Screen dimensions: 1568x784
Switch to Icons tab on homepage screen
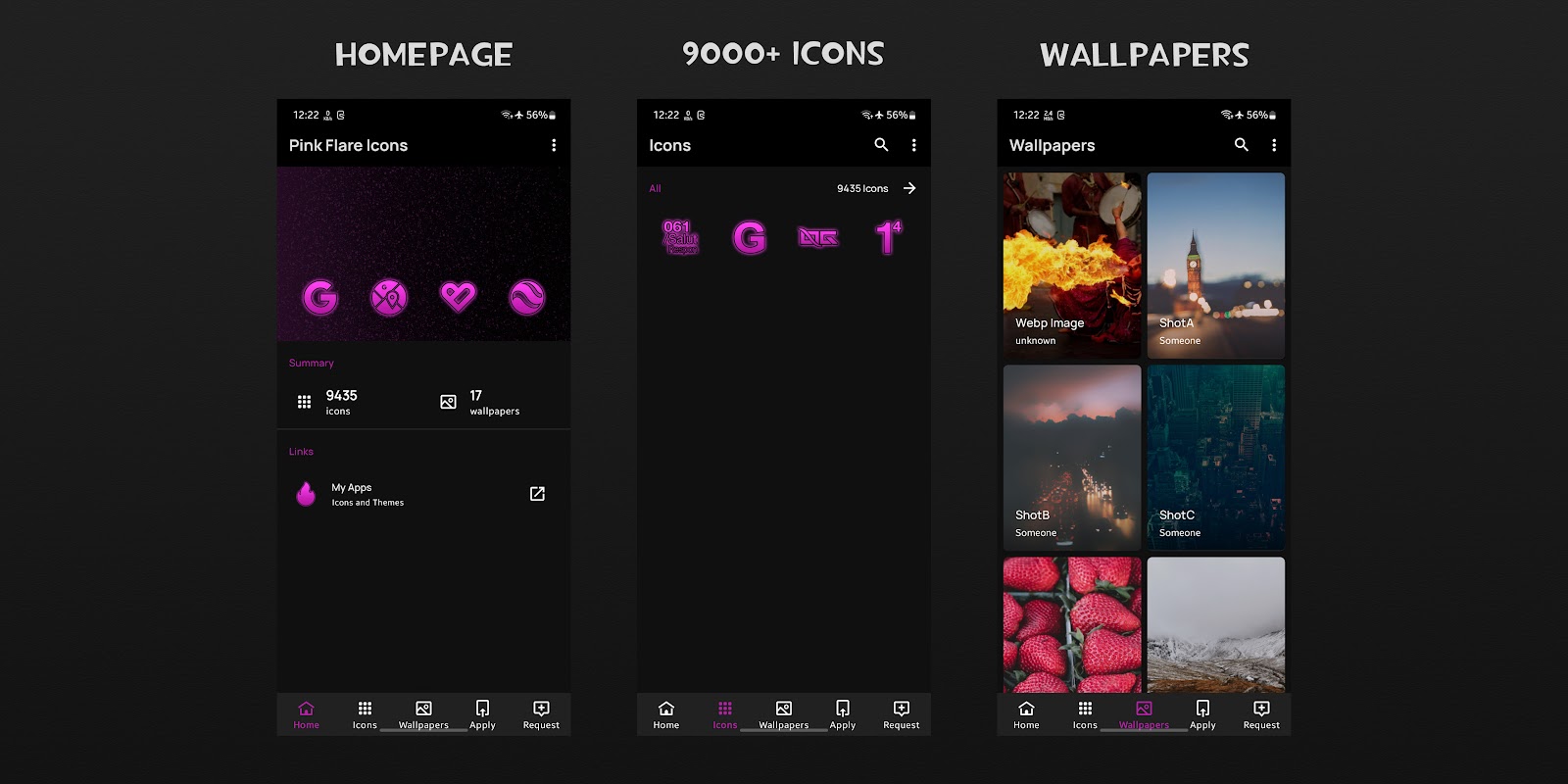[x=365, y=714]
